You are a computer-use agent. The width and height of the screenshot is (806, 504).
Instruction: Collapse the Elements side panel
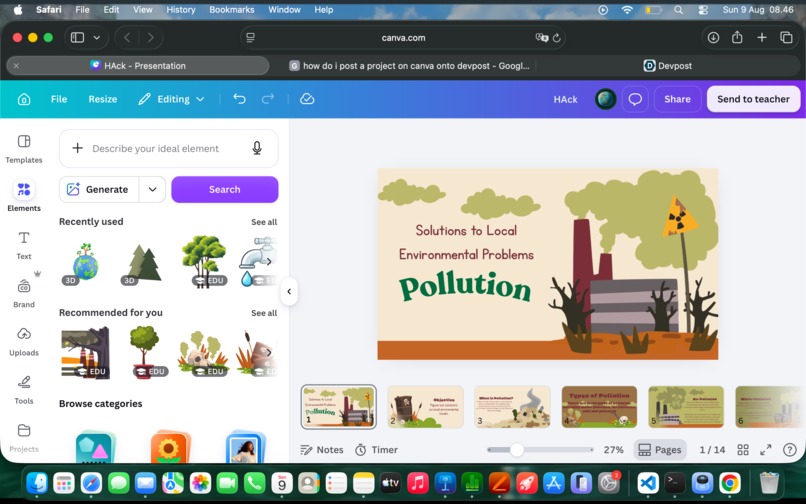click(289, 292)
